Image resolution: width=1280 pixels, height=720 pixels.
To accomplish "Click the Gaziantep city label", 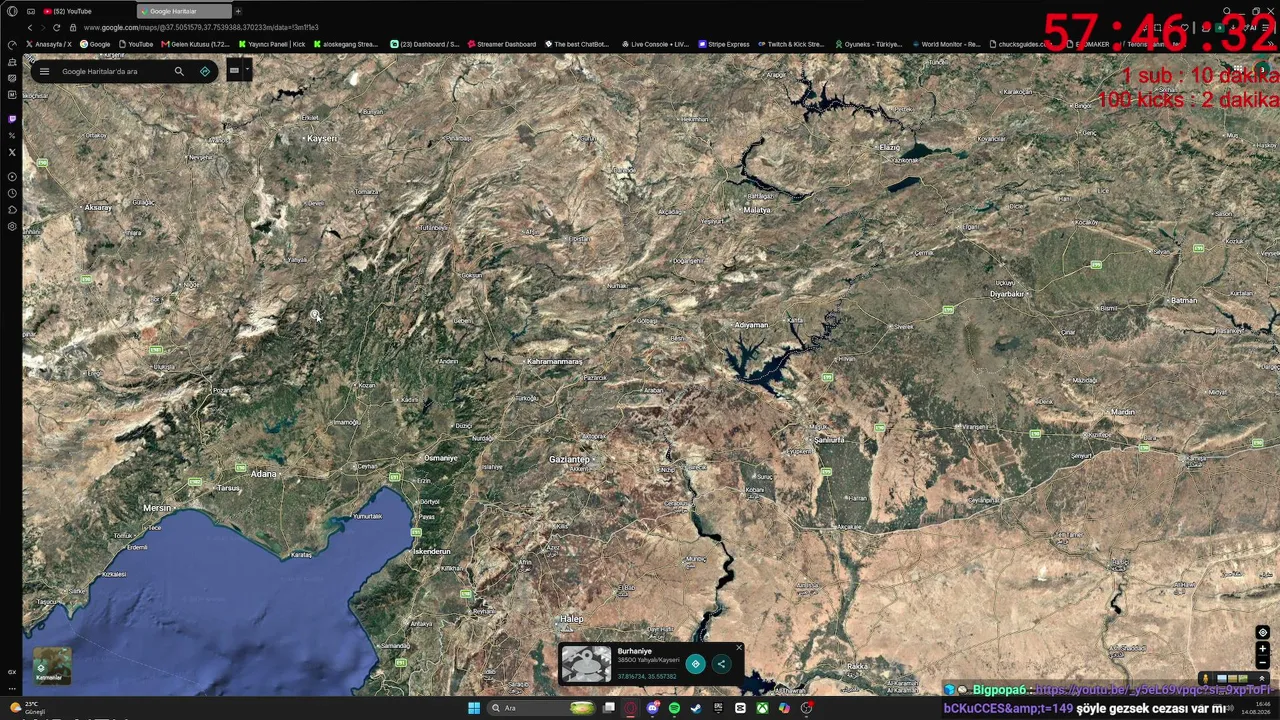I will pyautogui.click(x=570, y=459).
